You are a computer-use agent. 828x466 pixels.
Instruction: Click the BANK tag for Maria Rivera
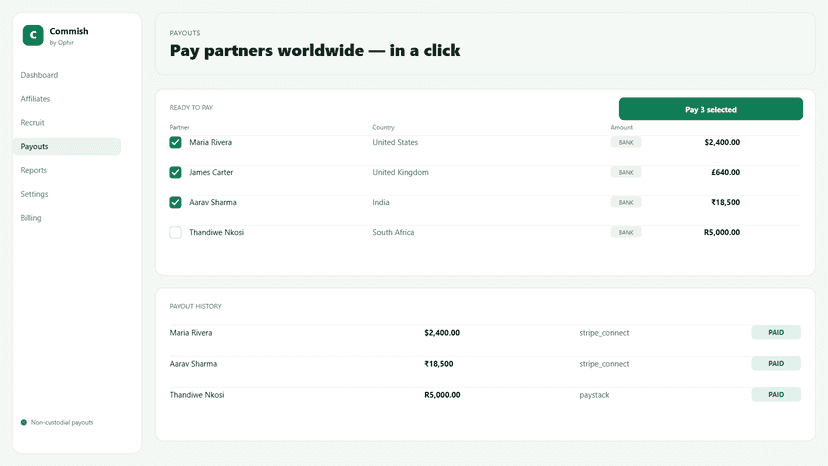coord(626,142)
